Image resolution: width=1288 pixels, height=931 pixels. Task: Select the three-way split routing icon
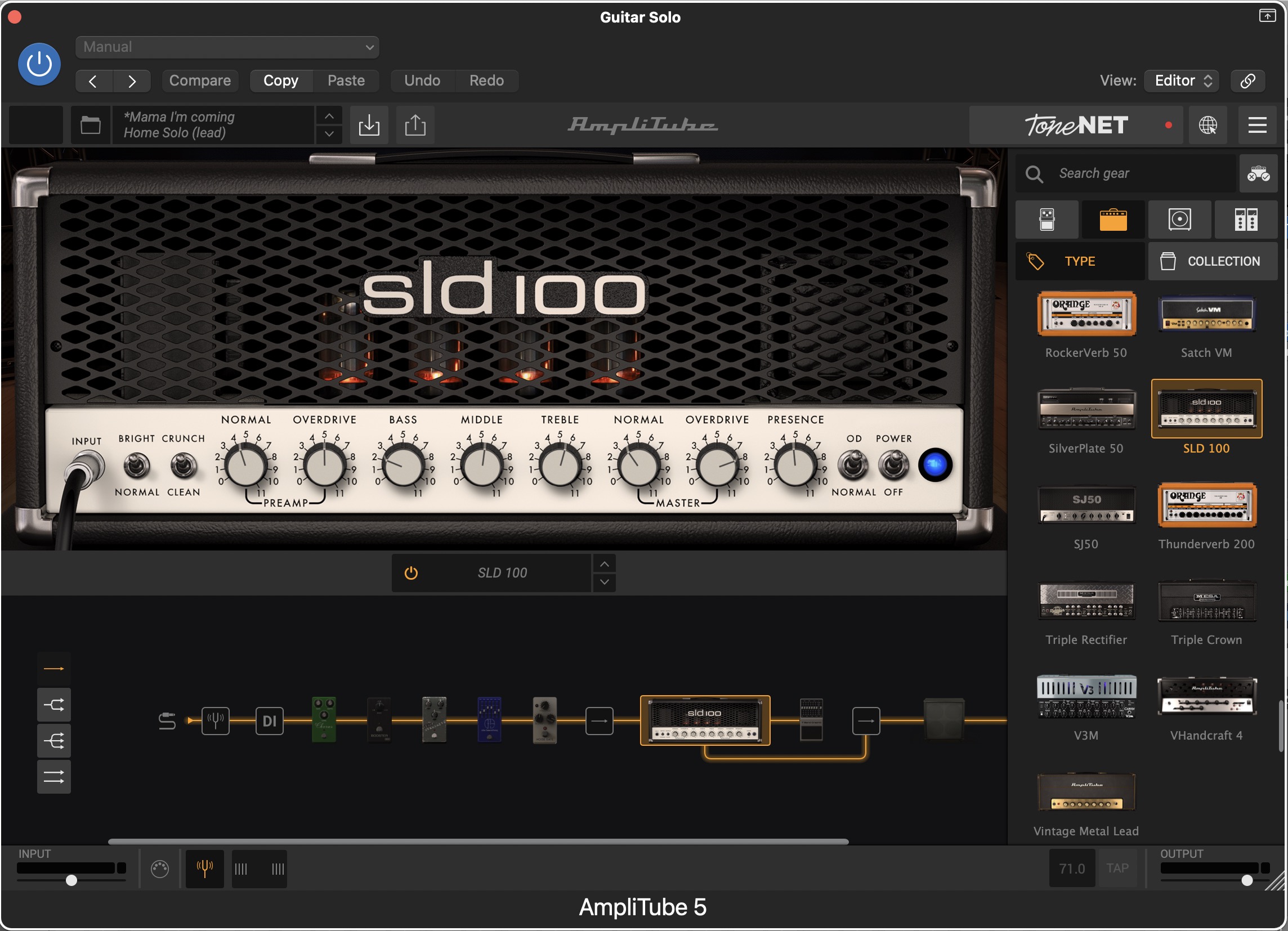pos(54,741)
